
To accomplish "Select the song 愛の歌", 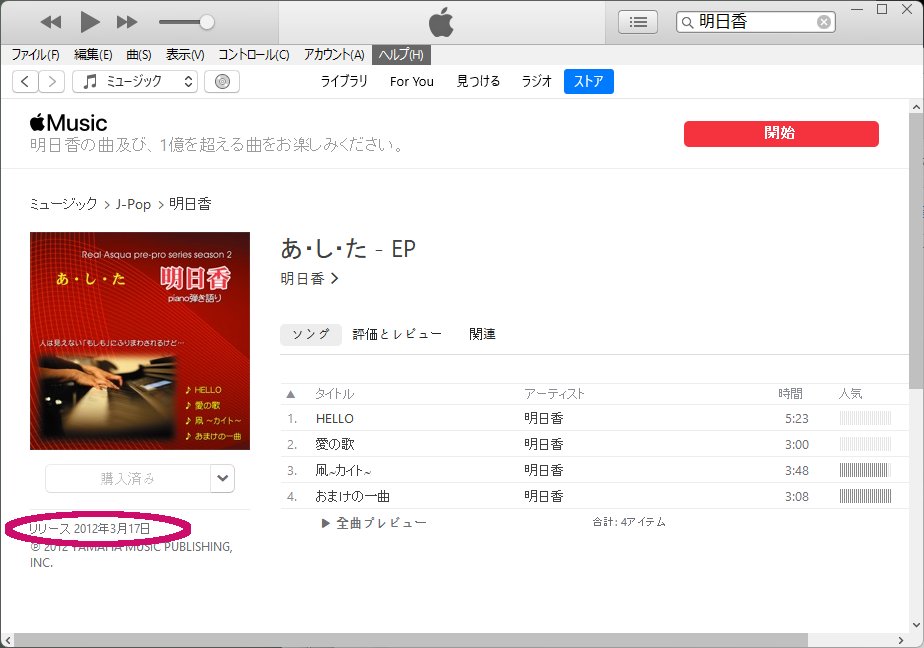I will click(335, 445).
